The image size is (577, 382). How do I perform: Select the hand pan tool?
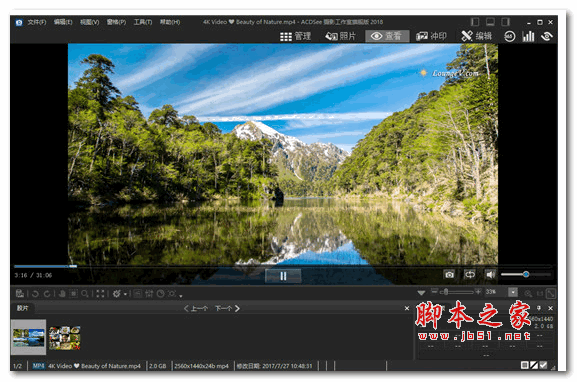(62, 294)
